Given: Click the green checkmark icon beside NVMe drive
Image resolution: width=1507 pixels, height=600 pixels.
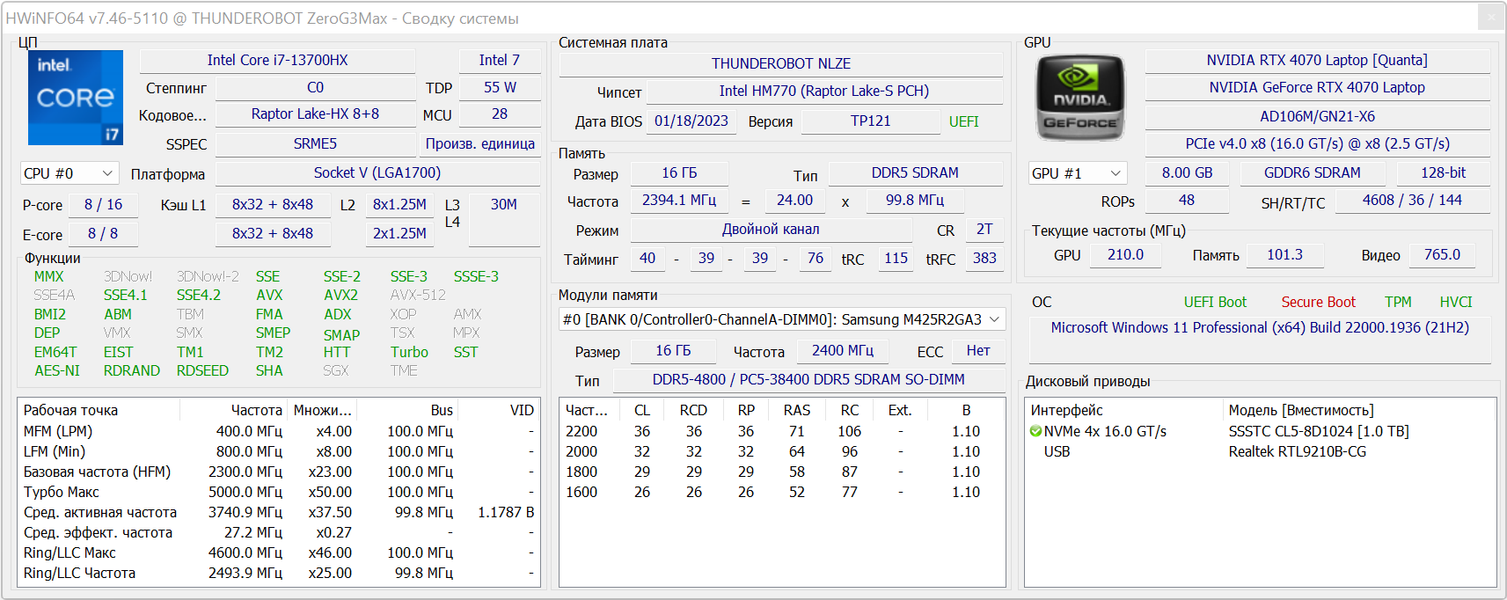Looking at the screenshot, I should pos(1036,432).
